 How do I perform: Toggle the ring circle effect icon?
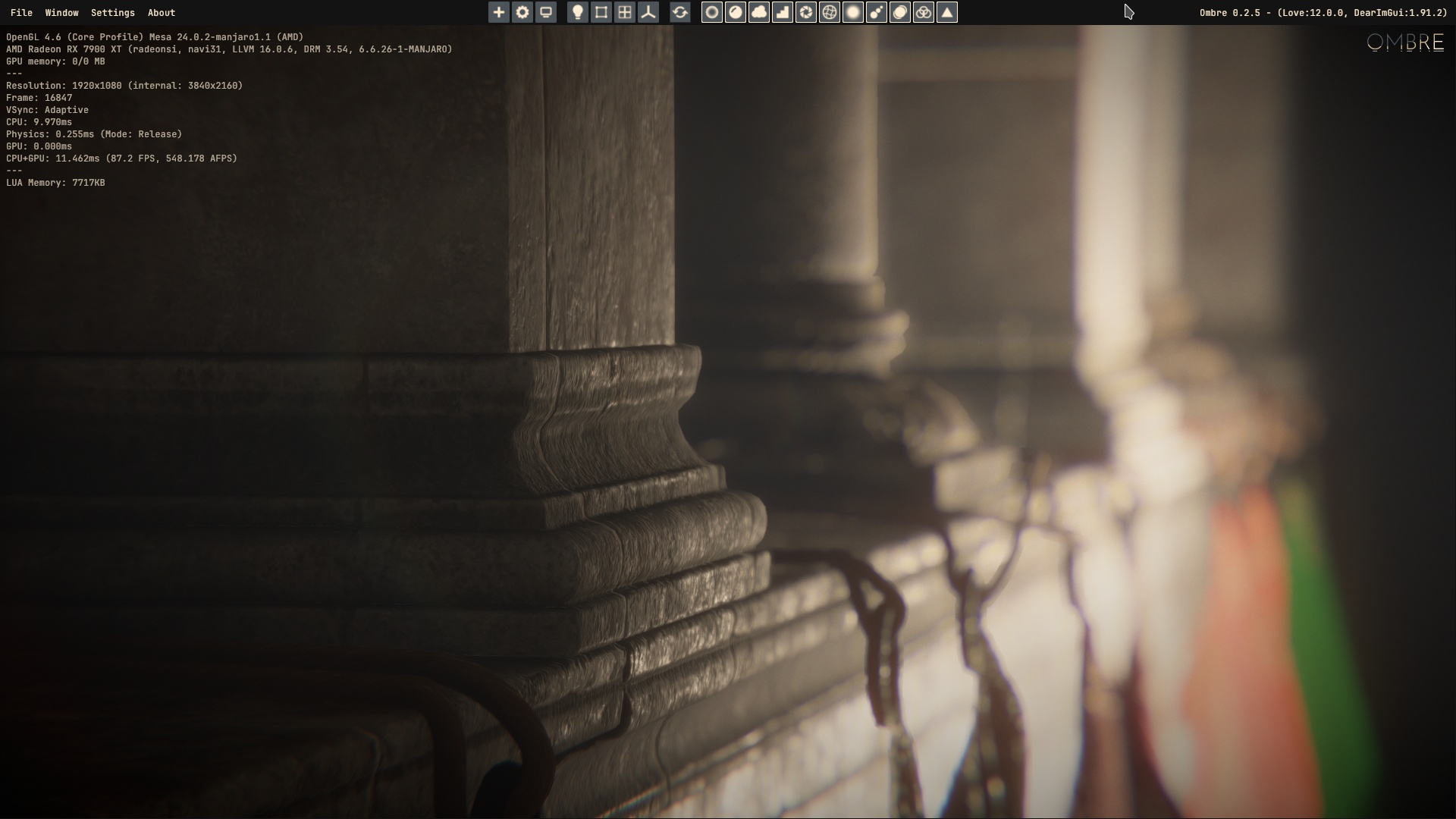pyautogui.click(x=712, y=12)
